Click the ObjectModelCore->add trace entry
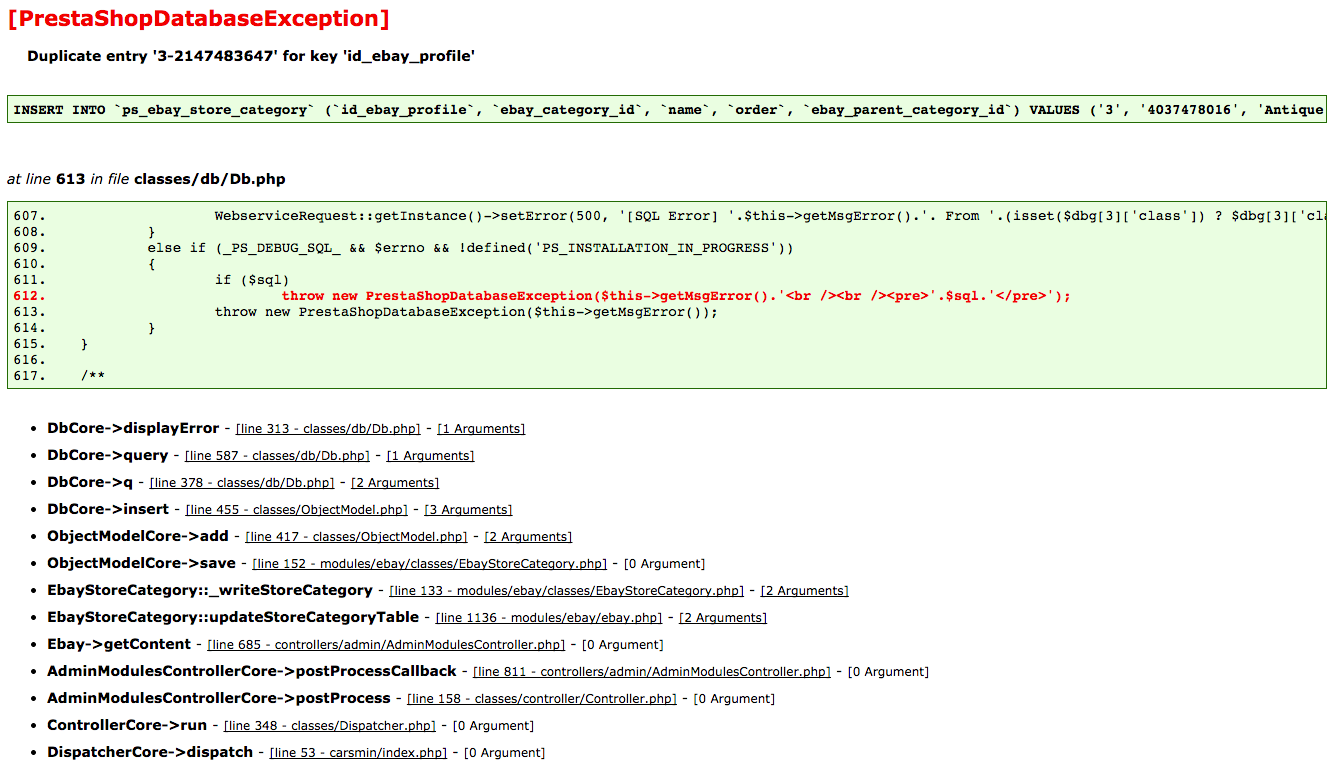Viewport: 1331px width, 778px height. pos(138,536)
